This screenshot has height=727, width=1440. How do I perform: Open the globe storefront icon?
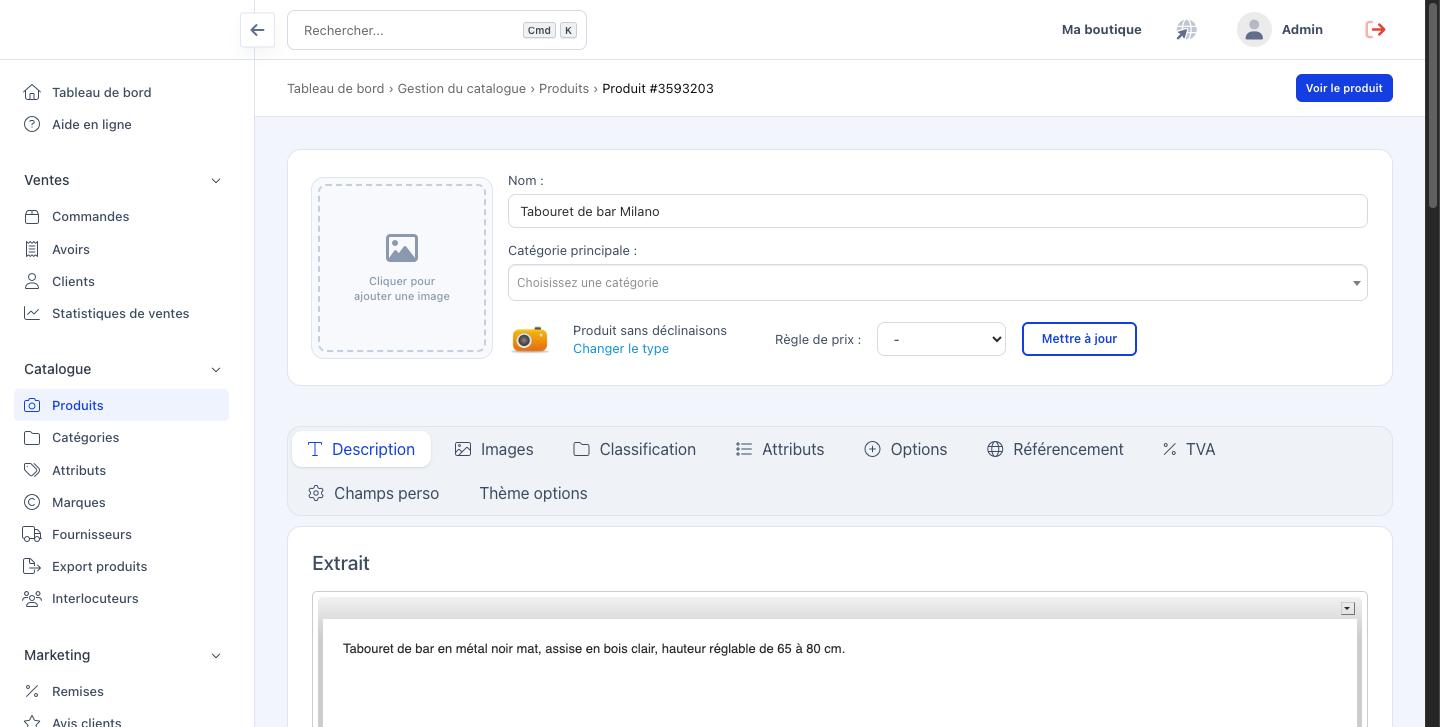tap(1186, 30)
